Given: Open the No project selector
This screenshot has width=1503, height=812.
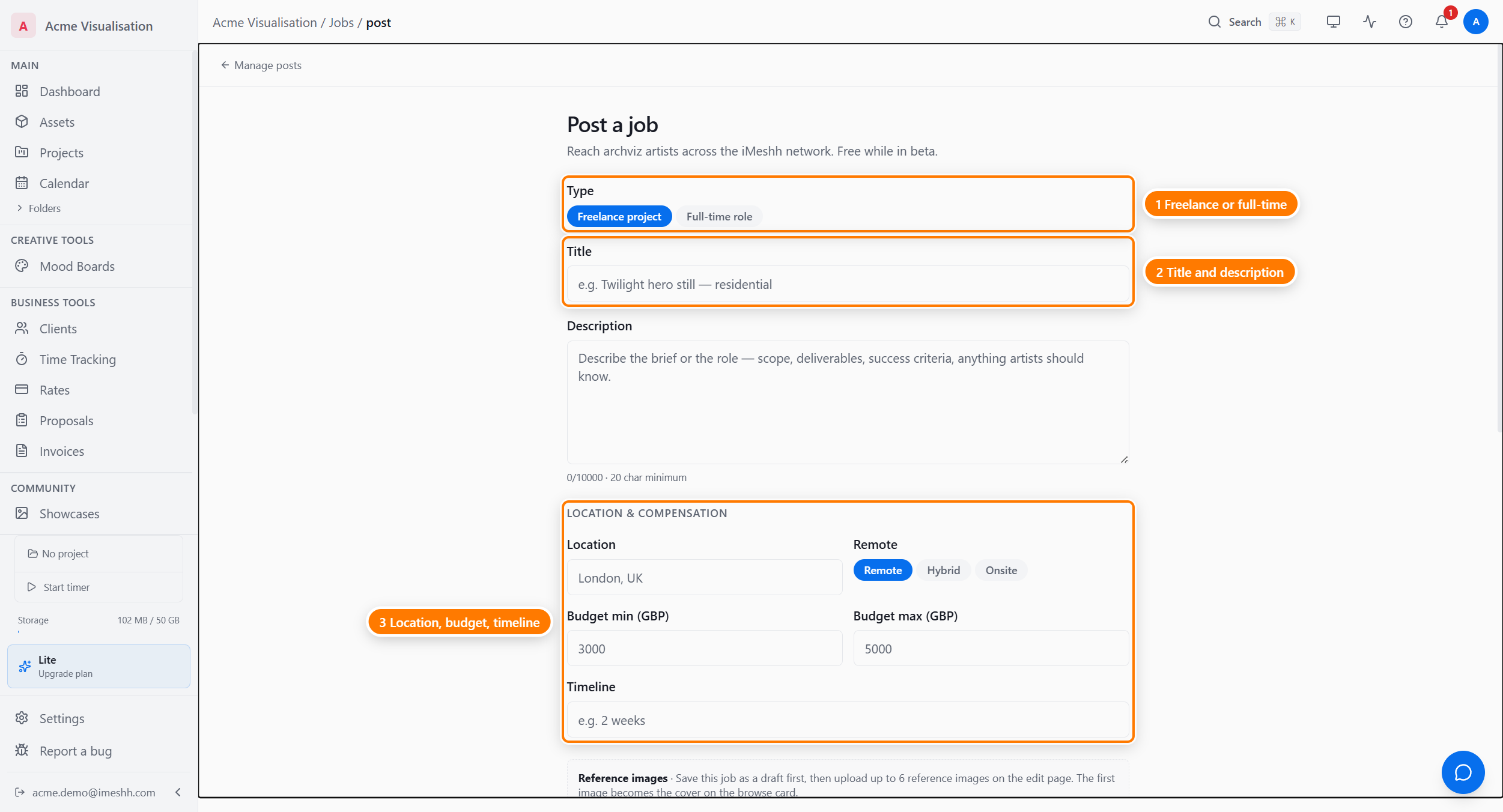Looking at the screenshot, I should tap(99, 554).
